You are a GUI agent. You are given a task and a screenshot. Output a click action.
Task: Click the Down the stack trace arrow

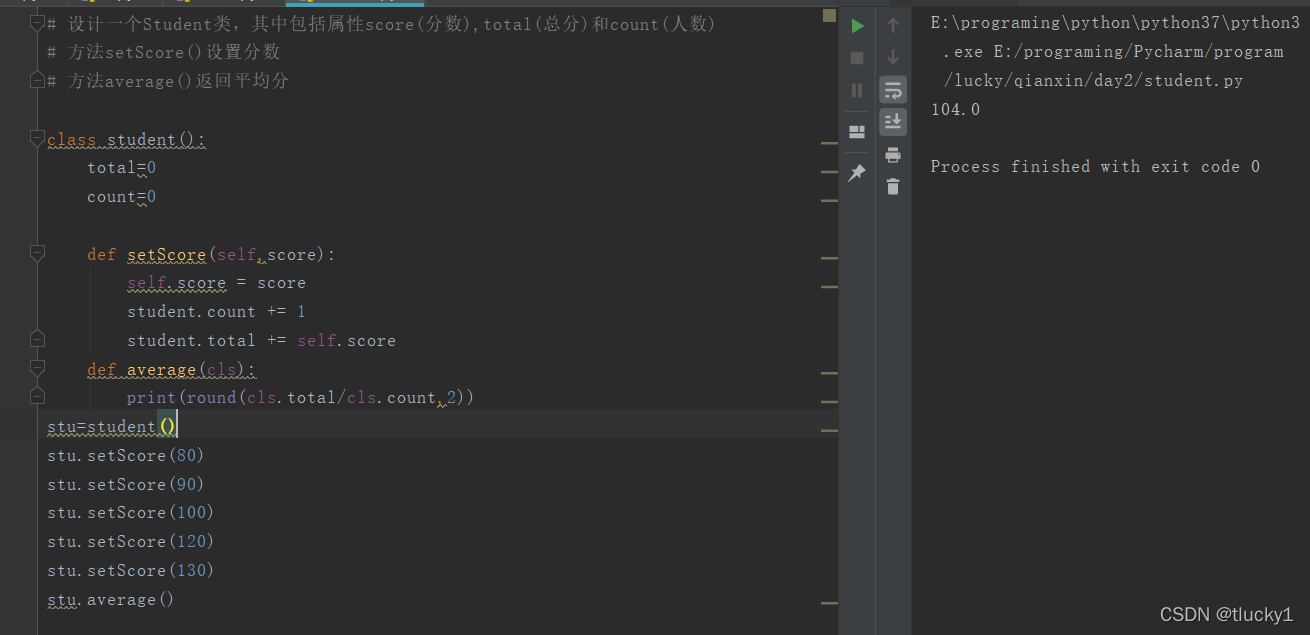[893, 57]
